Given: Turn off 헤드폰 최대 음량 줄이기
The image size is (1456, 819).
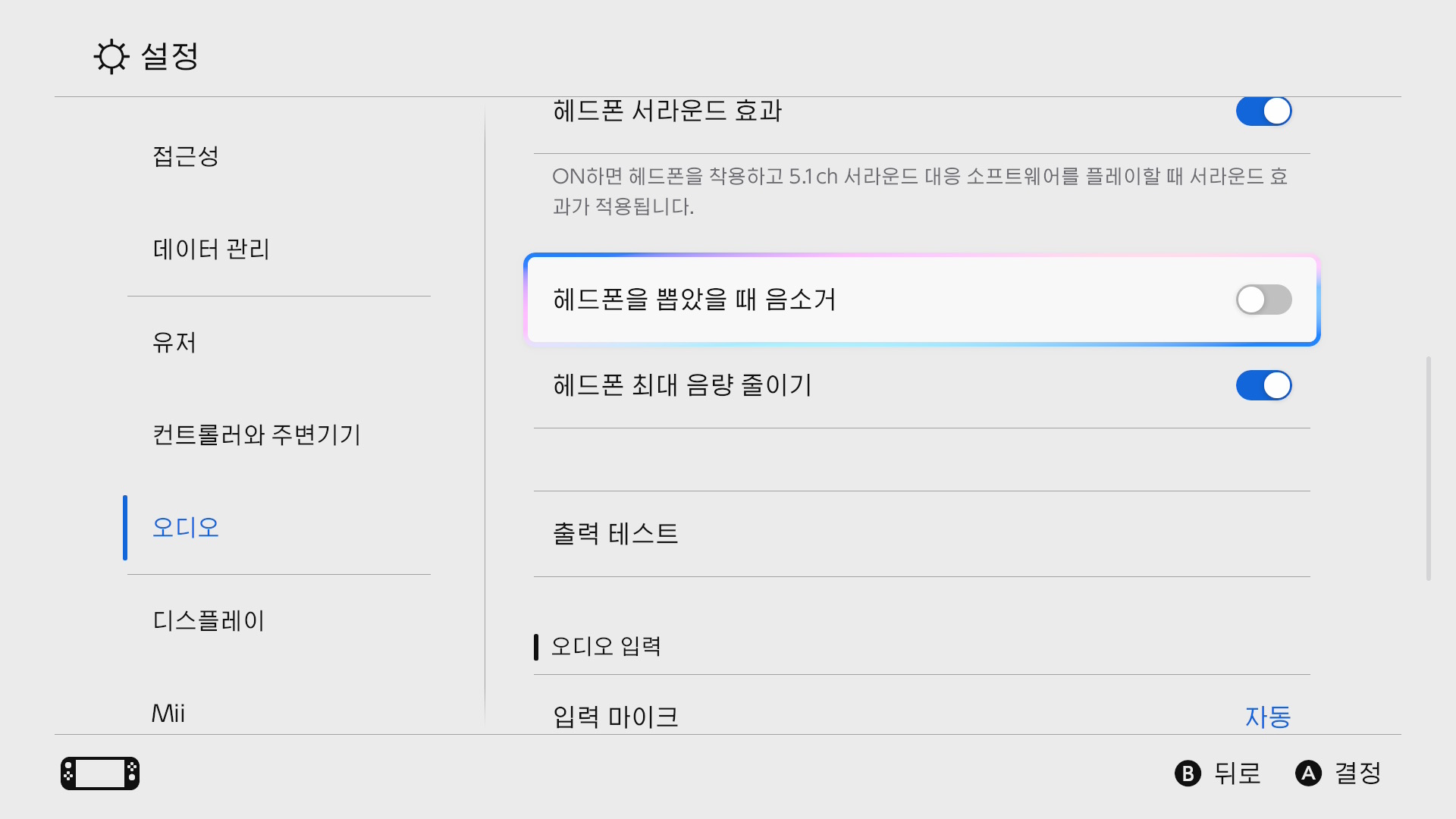Looking at the screenshot, I should pyautogui.click(x=1263, y=385).
